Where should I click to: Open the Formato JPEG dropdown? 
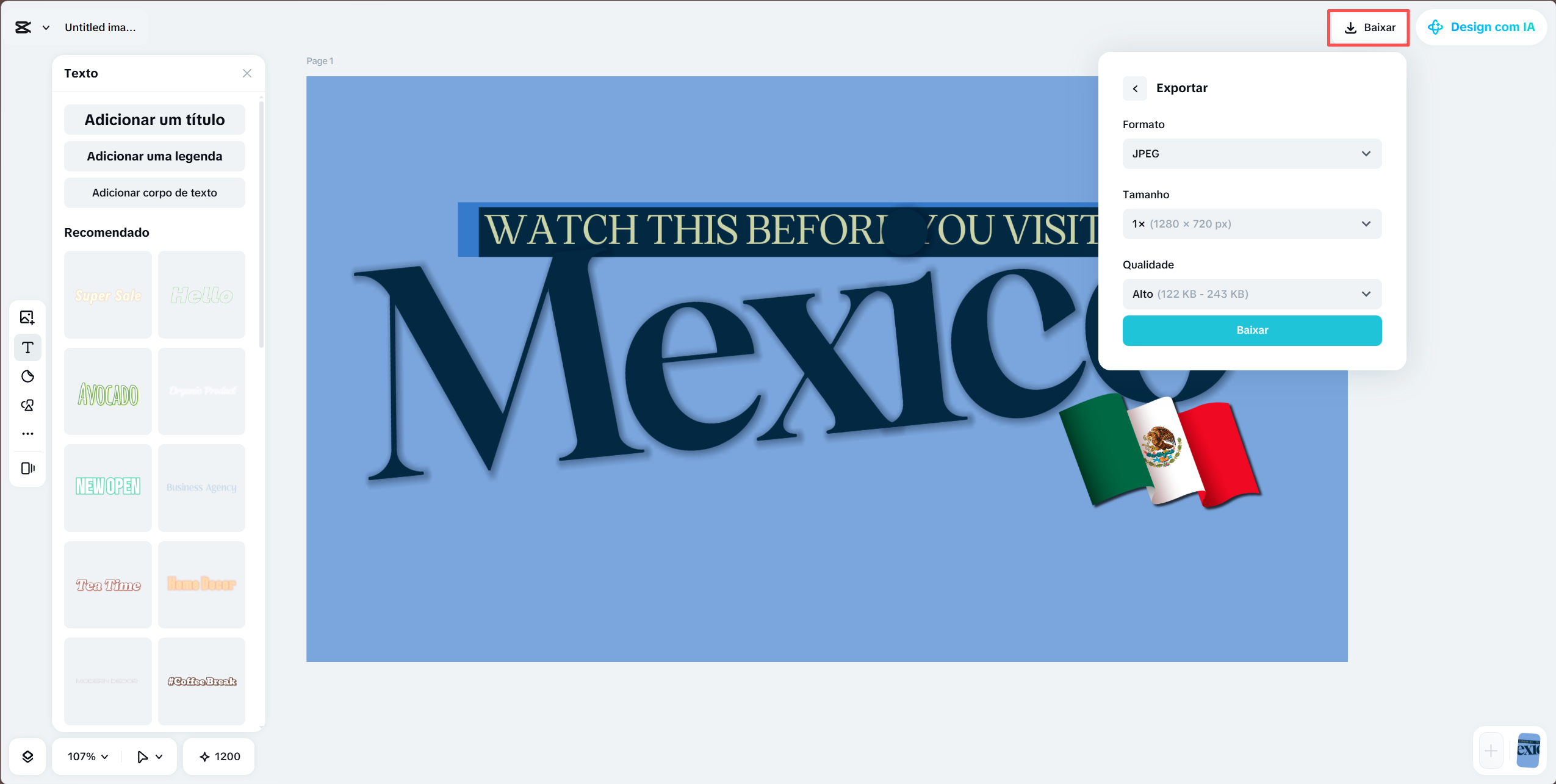(x=1252, y=153)
